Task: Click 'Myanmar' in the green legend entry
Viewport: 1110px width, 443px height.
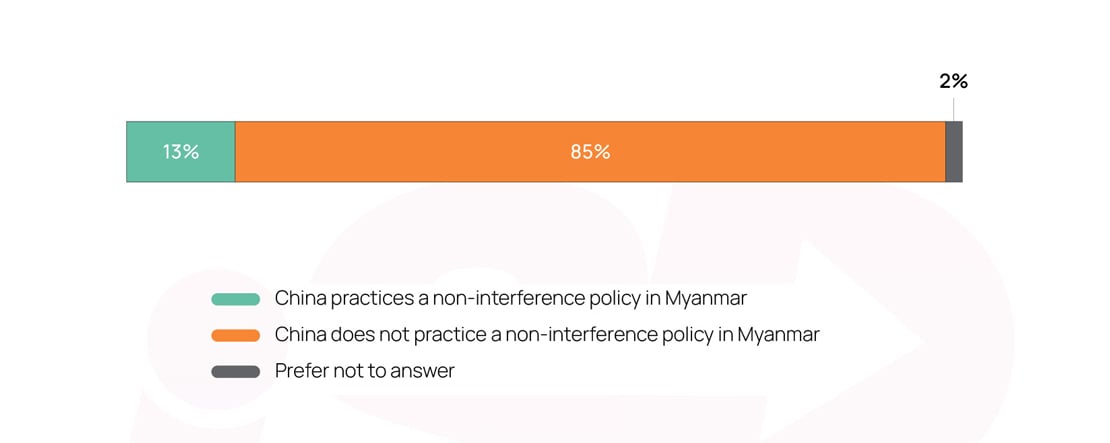Action: pos(711,298)
